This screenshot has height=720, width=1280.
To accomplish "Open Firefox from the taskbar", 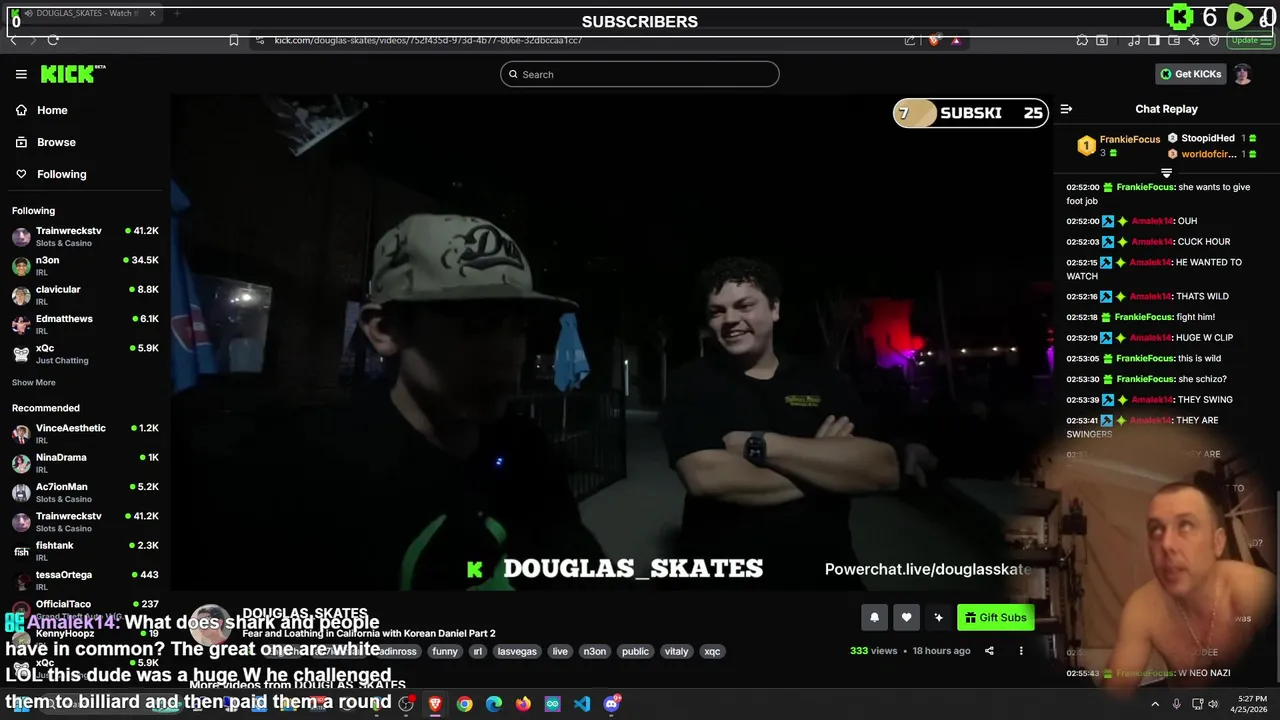I will (523, 704).
